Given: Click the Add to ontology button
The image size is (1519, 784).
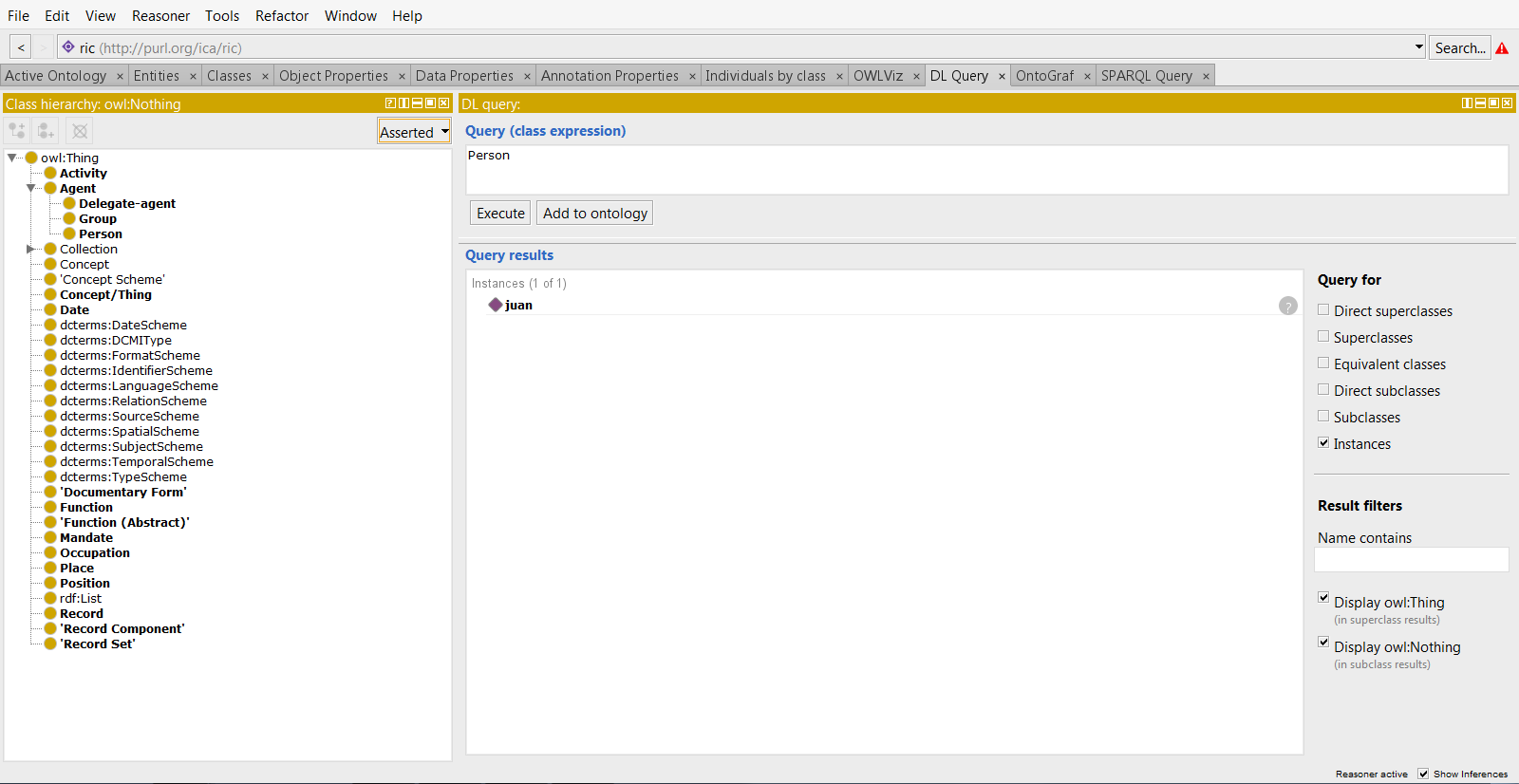Looking at the screenshot, I should [594, 214].
